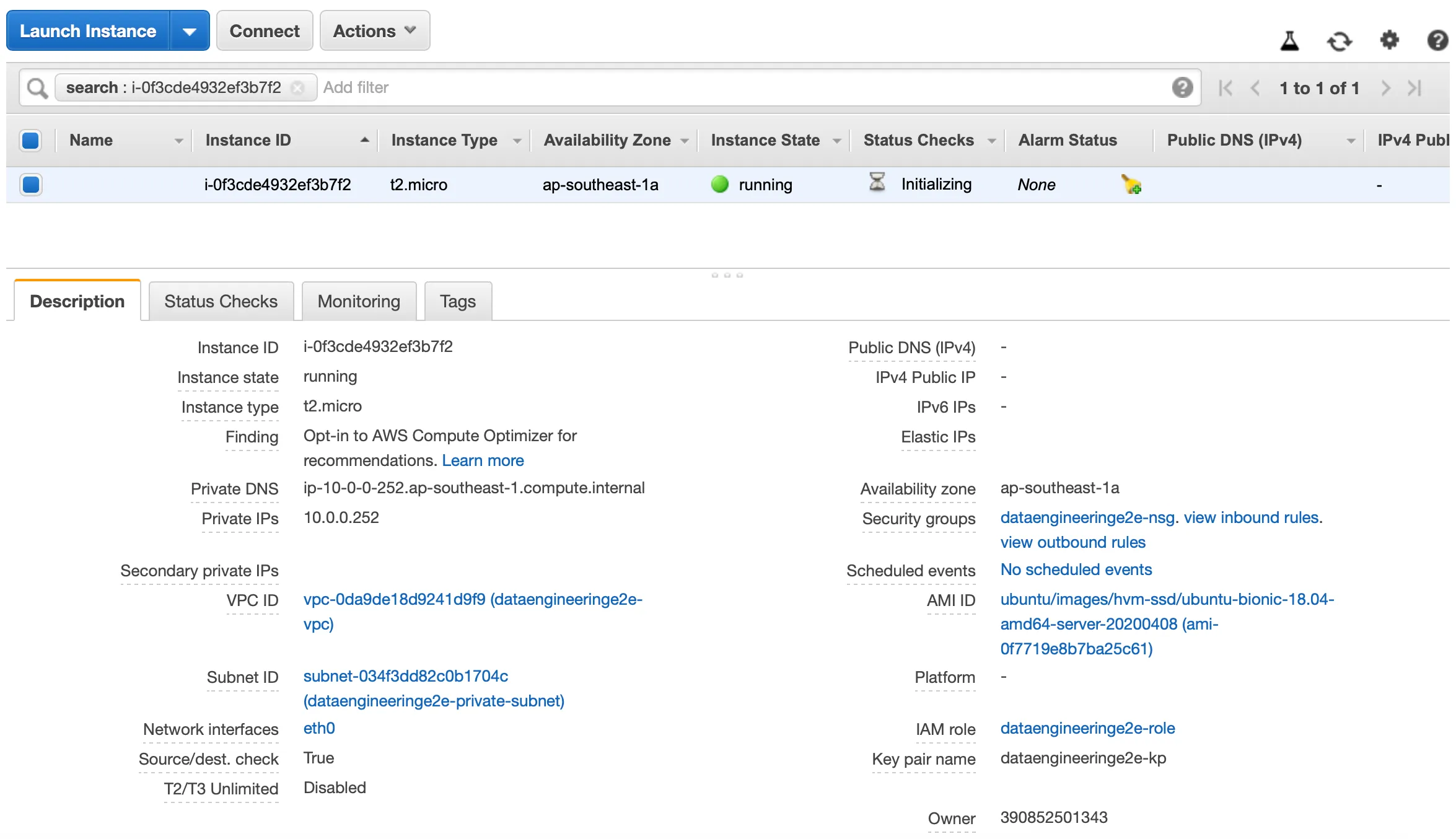Click the flask experiments icon
The width and height of the screenshot is (1456, 839).
[1289, 41]
